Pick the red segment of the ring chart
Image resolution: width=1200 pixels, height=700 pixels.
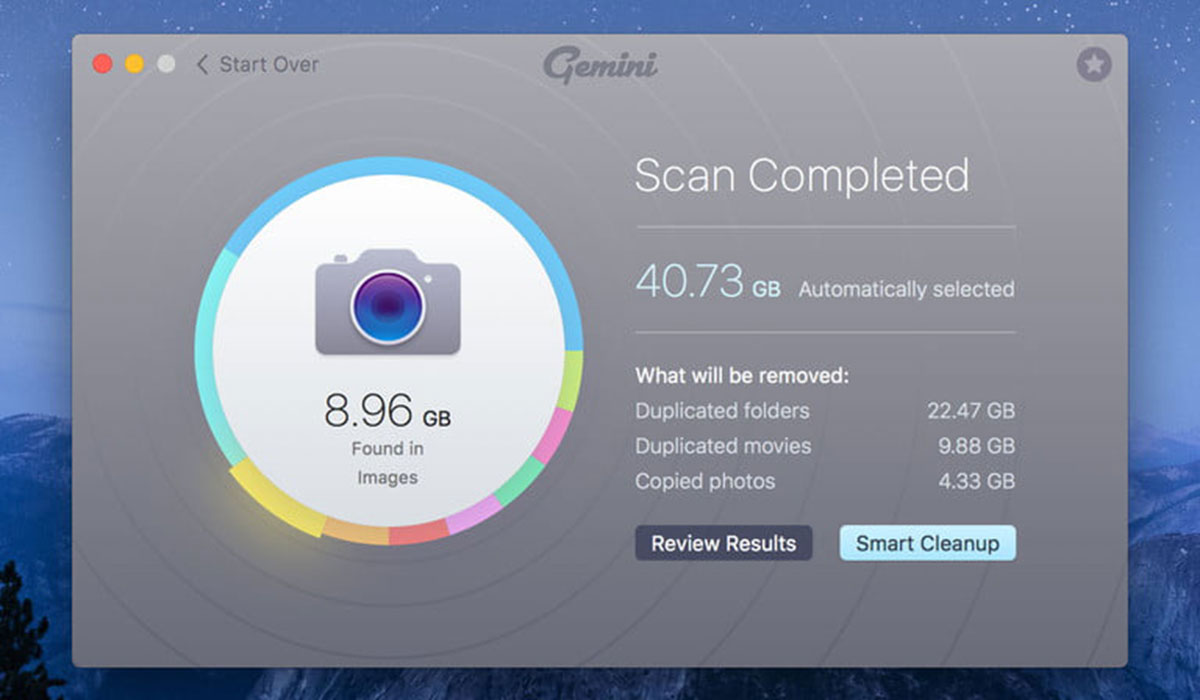(419, 531)
